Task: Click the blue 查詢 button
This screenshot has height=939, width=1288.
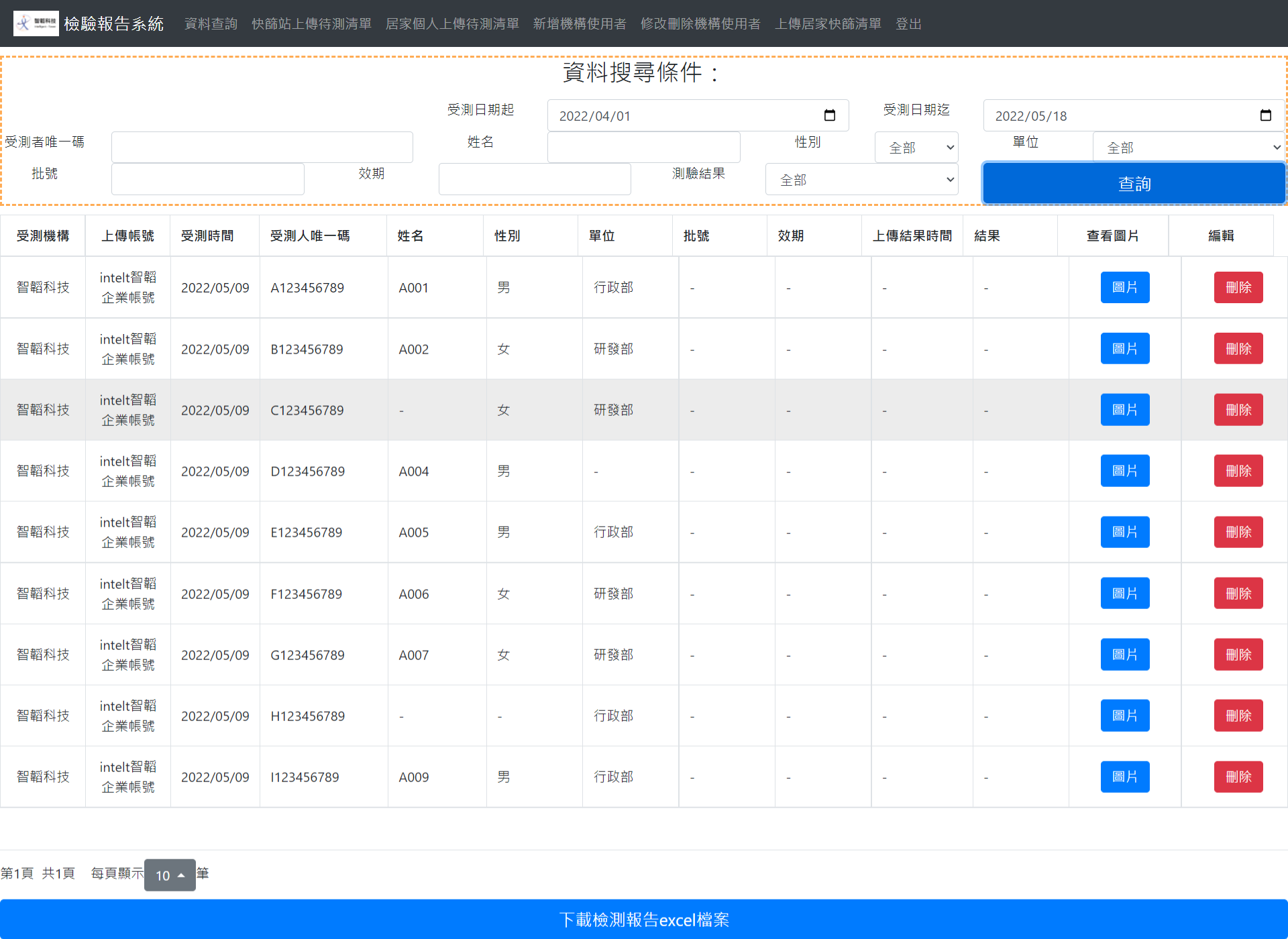Action: [1134, 183]
